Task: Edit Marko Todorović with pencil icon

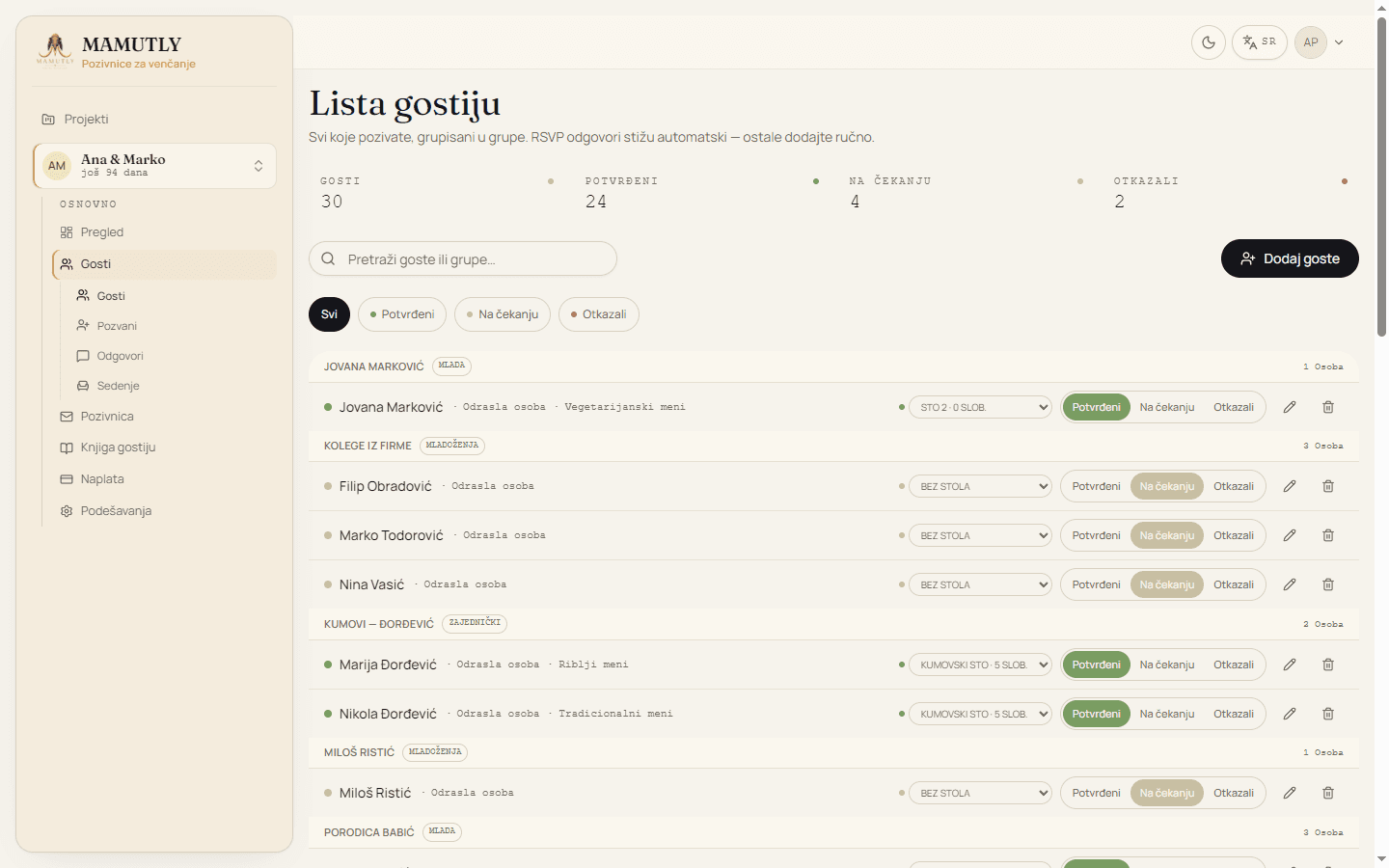Action: tap(1290, 535)
